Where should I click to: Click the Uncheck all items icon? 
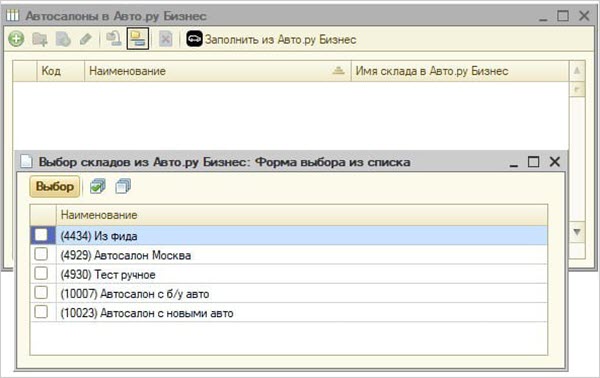(x=123, y=186)
